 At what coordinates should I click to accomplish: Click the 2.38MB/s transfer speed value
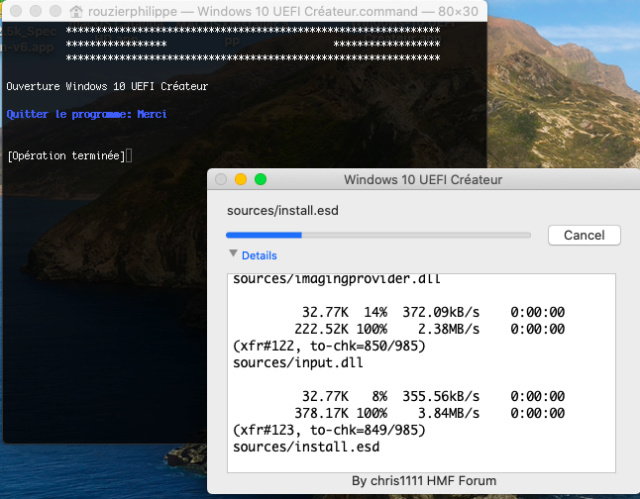pyautogui.click(x=449, y=329)
